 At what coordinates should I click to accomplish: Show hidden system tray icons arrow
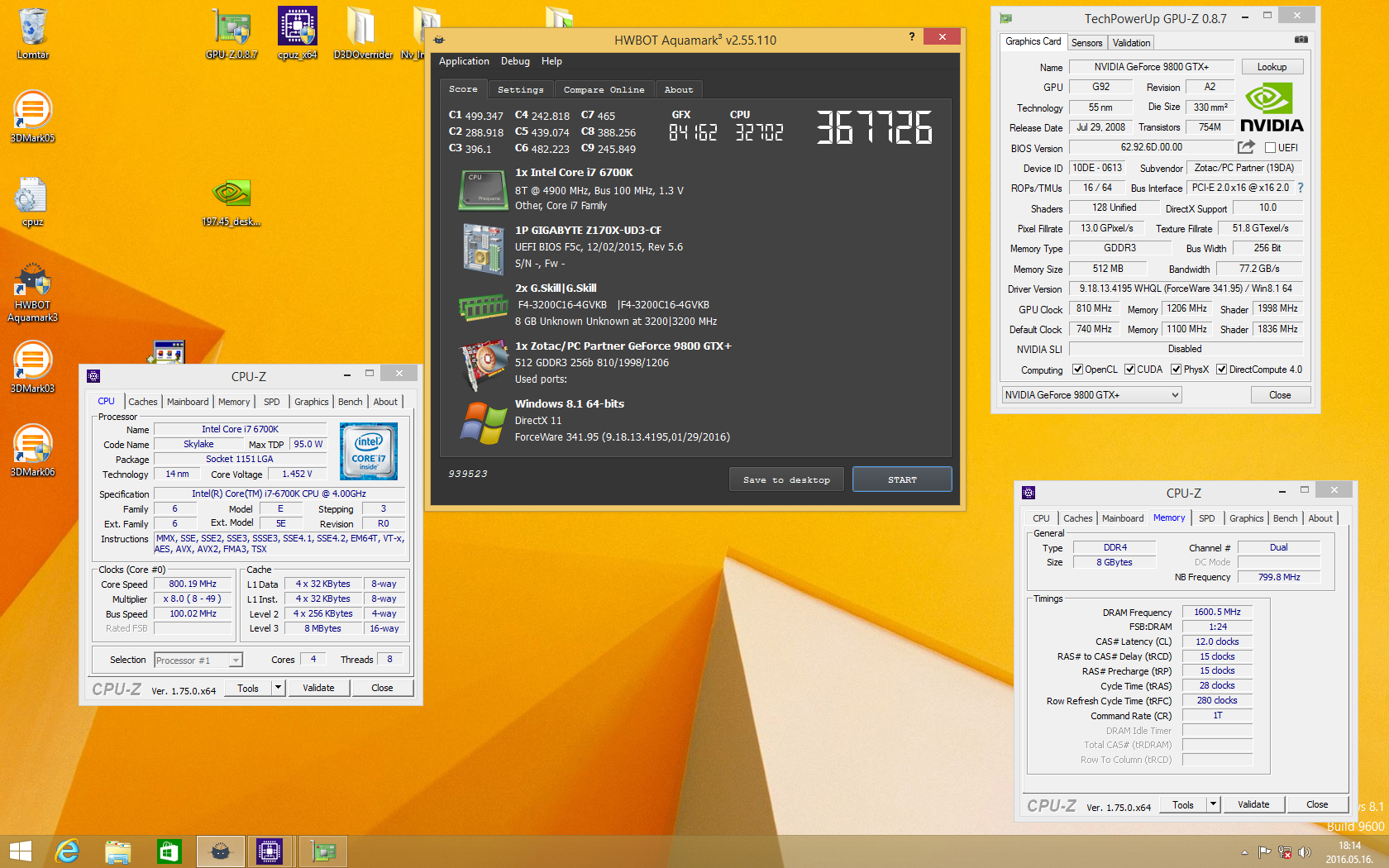[1244, 852]
